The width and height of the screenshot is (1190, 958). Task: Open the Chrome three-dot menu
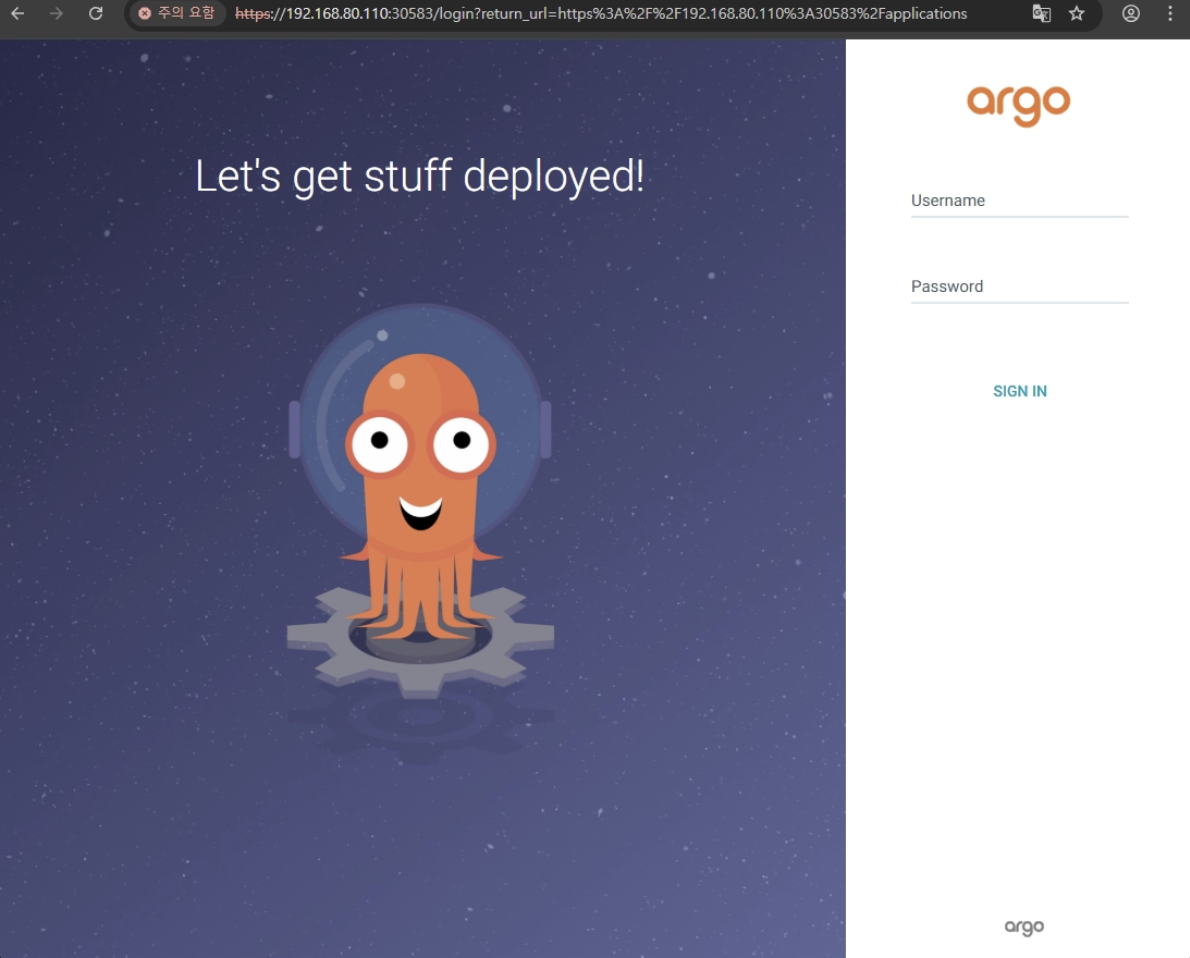(1170, 14)
